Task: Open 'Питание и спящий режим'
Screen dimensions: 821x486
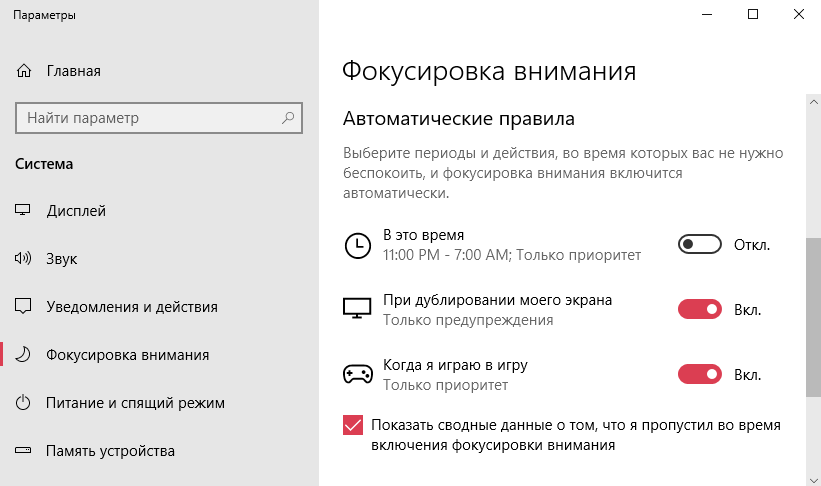Action: 135,403
